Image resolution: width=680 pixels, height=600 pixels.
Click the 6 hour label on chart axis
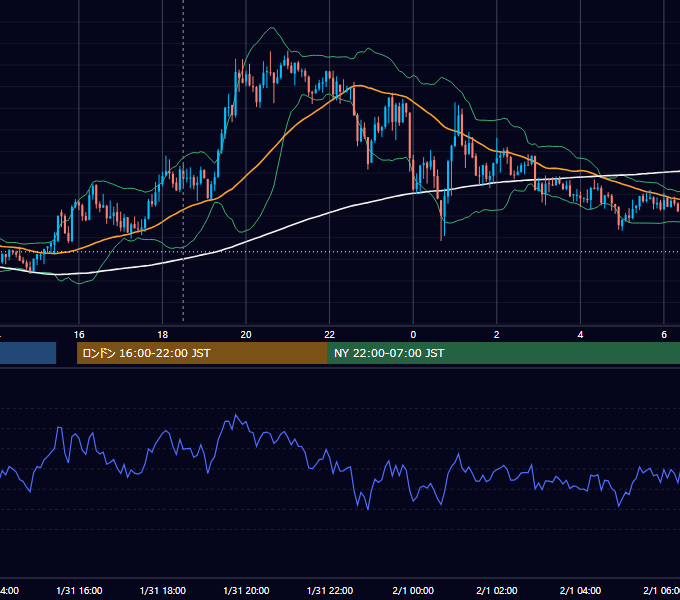(664, 335)
